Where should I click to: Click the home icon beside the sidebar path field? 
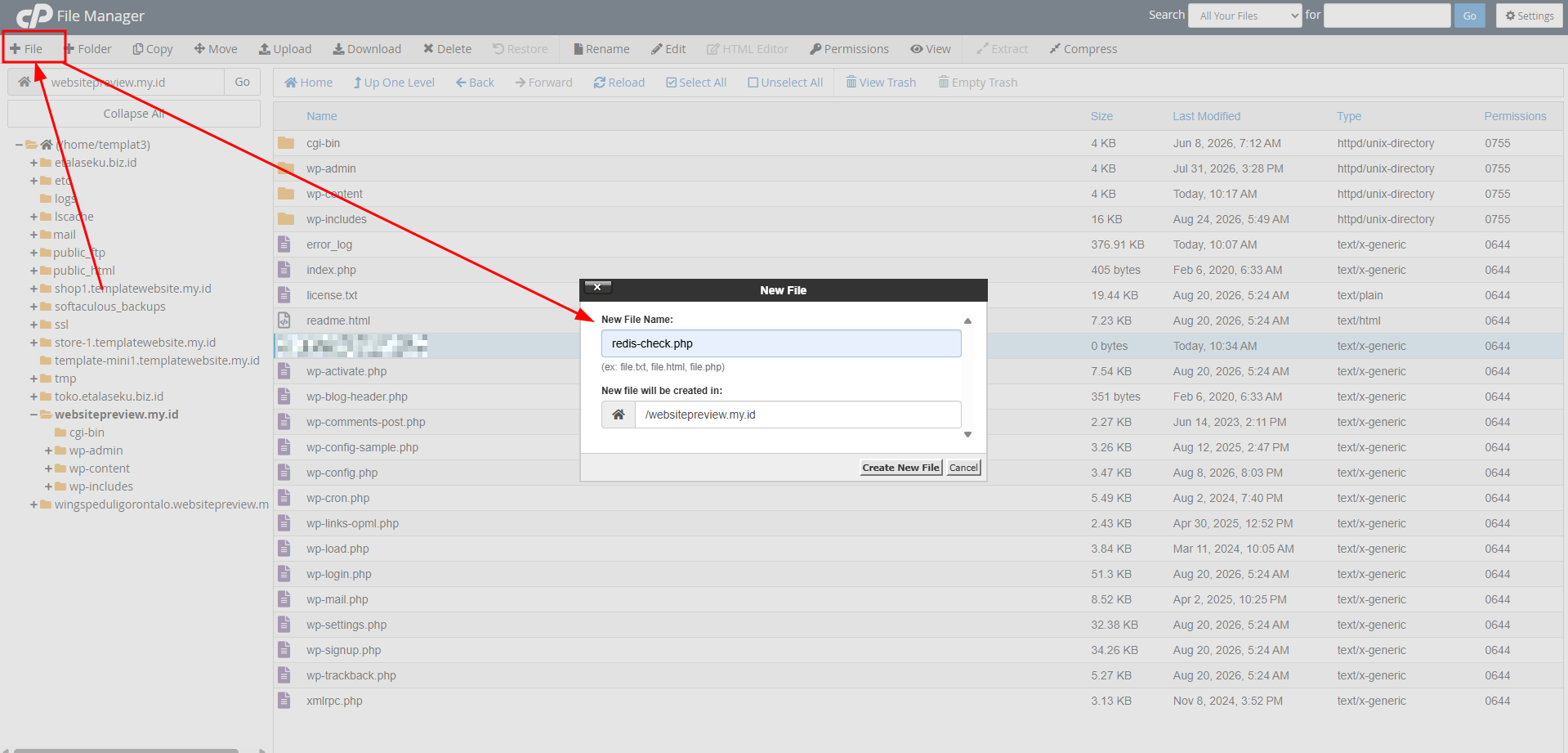tap(25, 82)
